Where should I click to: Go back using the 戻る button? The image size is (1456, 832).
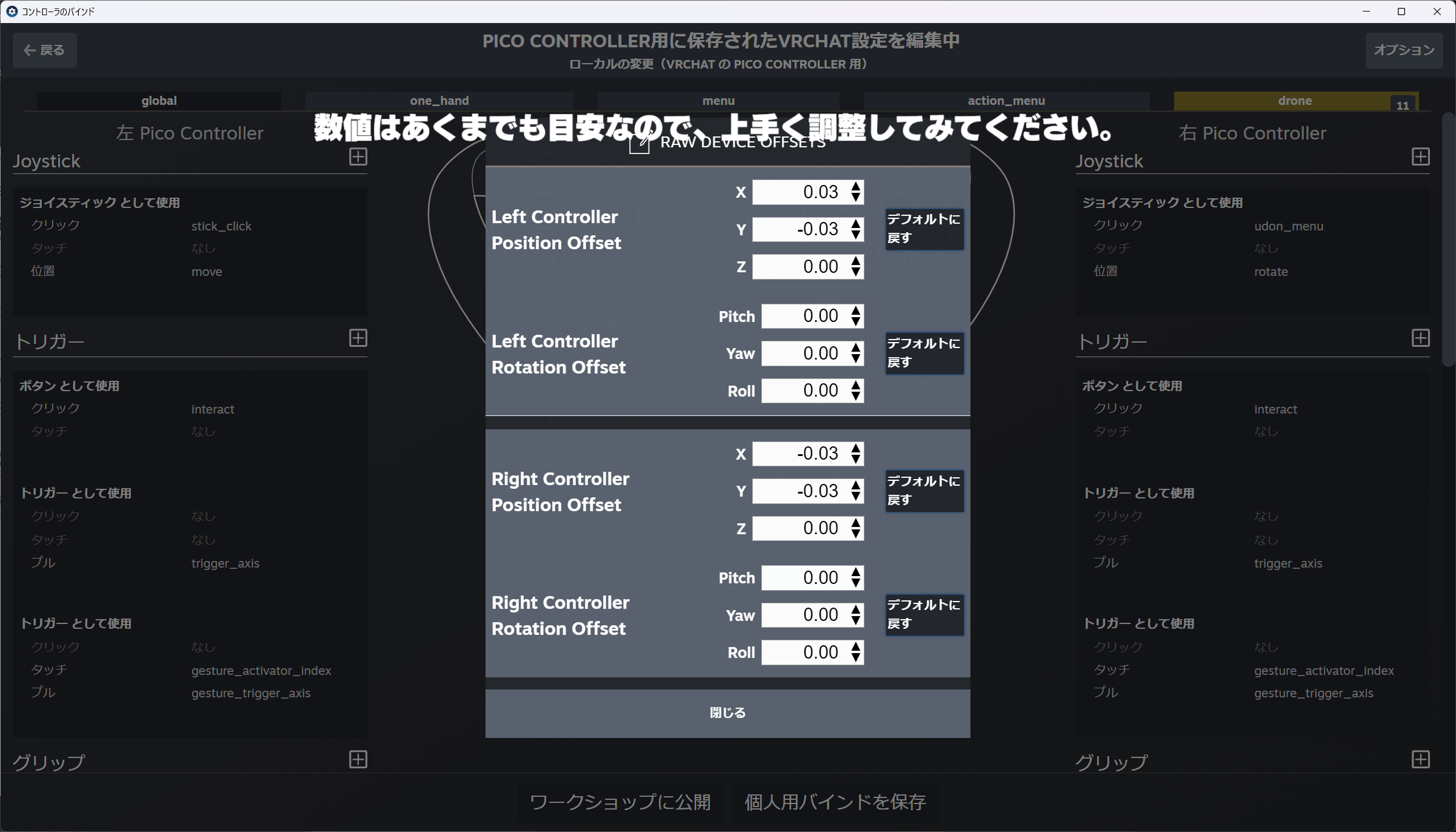click(x=44, y=50)
